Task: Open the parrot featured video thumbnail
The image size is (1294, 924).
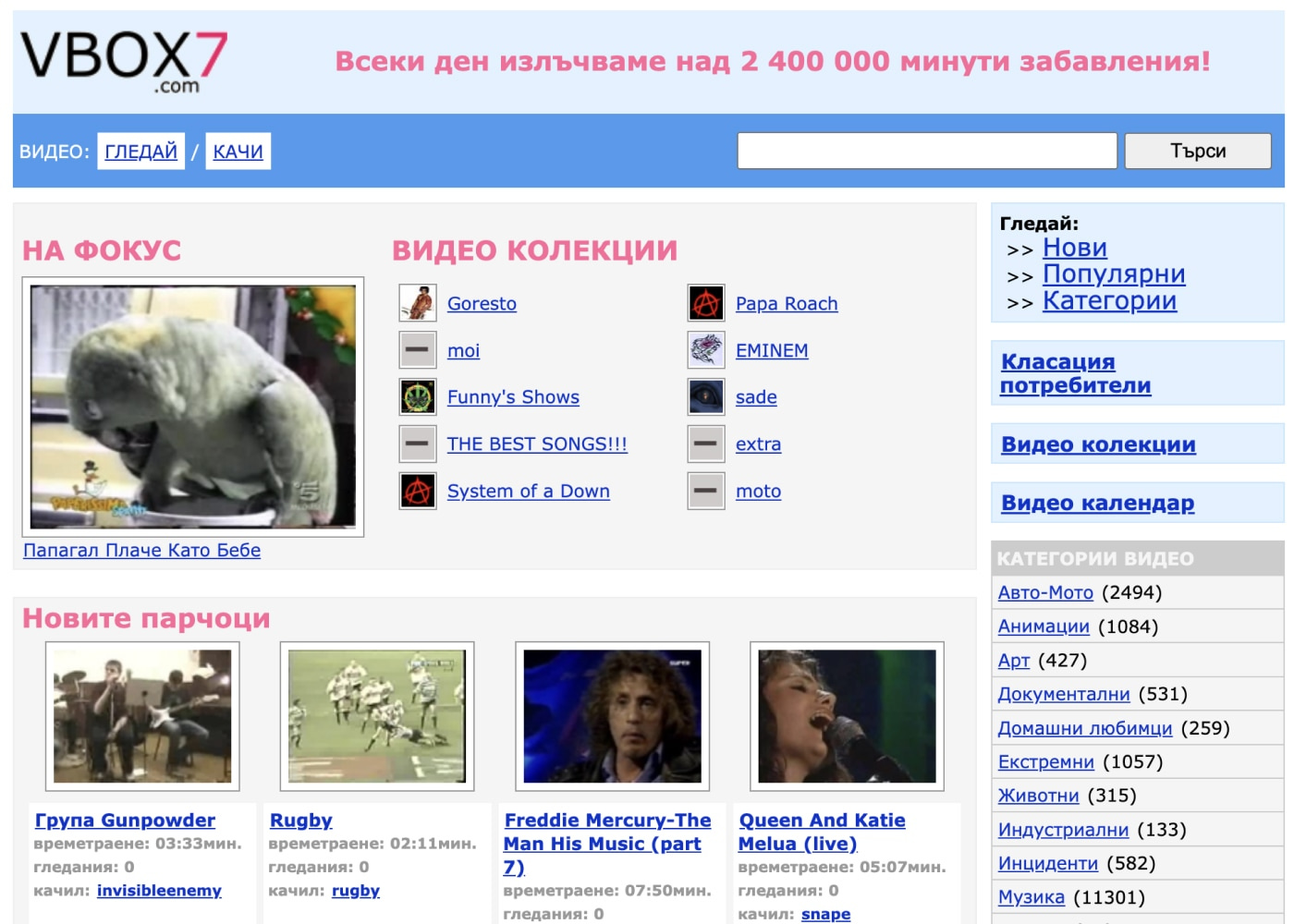Action: pos(193,407)
